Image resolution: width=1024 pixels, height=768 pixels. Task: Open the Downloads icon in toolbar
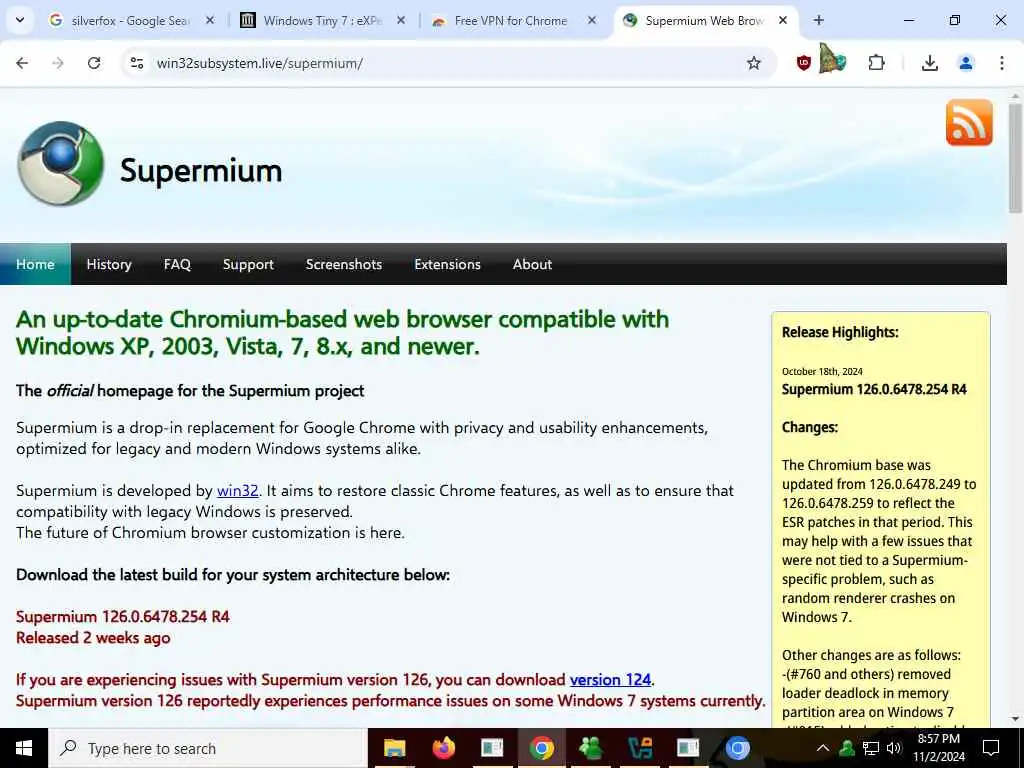click(x=929, y=63)
